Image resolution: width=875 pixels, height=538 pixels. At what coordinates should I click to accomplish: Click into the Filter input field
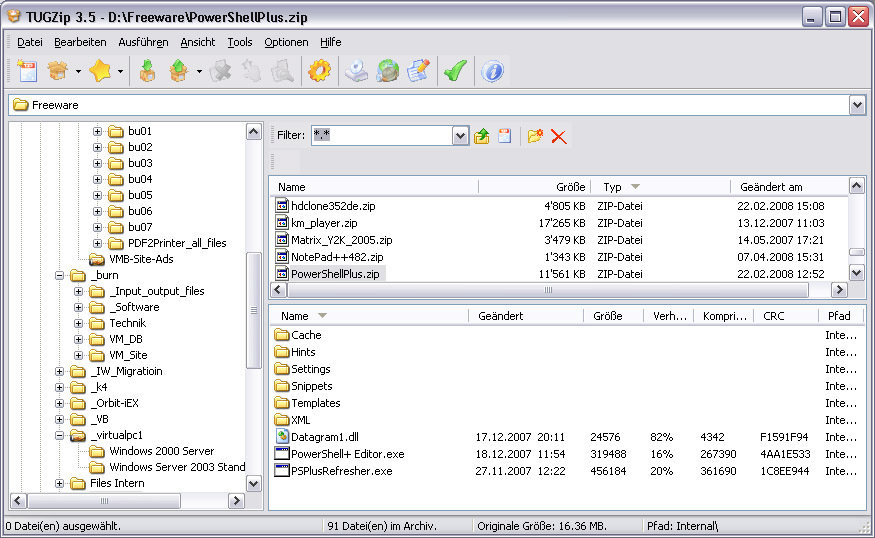point(382,135)
